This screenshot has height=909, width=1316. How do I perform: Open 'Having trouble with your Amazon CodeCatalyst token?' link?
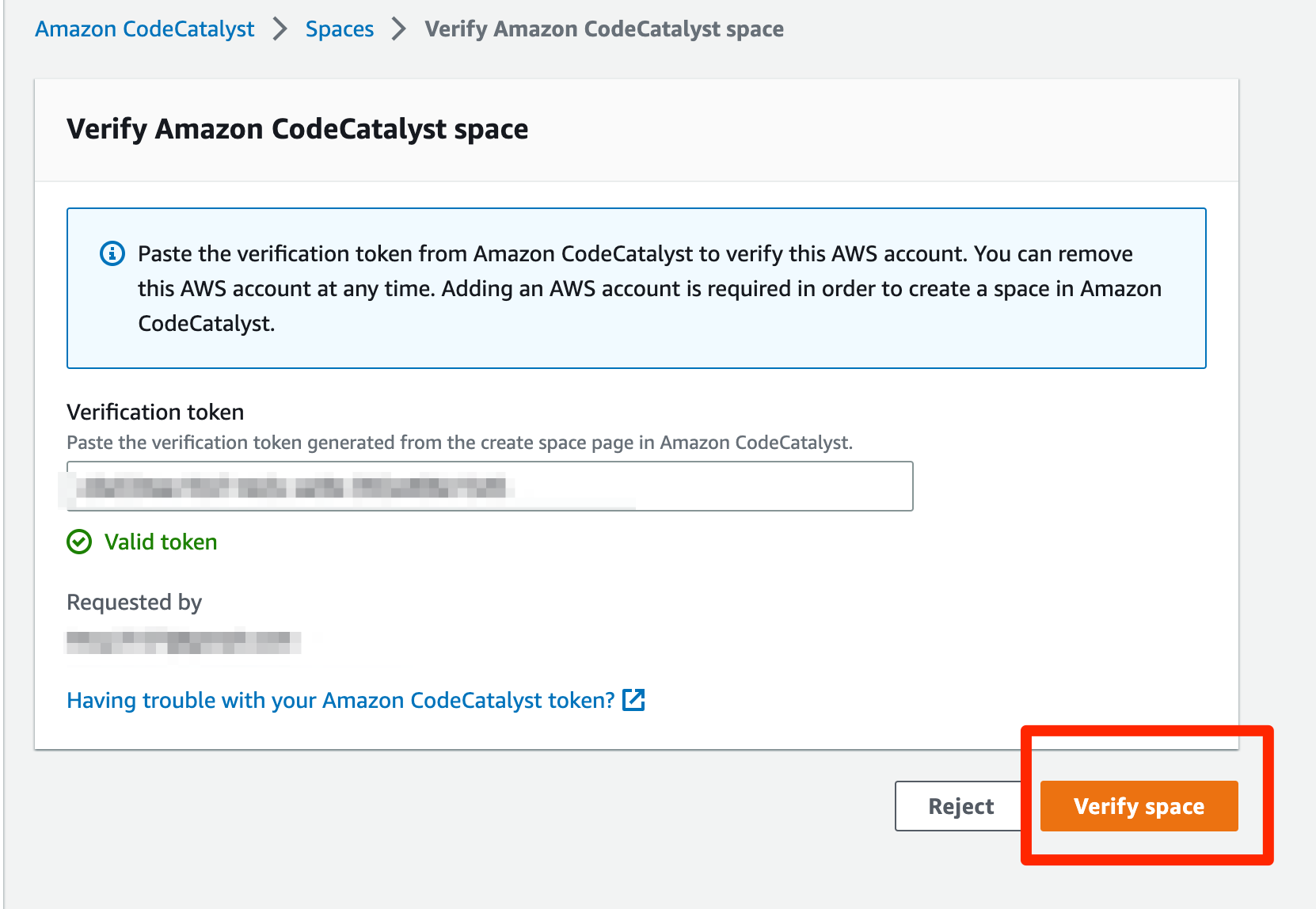point(339,700)
